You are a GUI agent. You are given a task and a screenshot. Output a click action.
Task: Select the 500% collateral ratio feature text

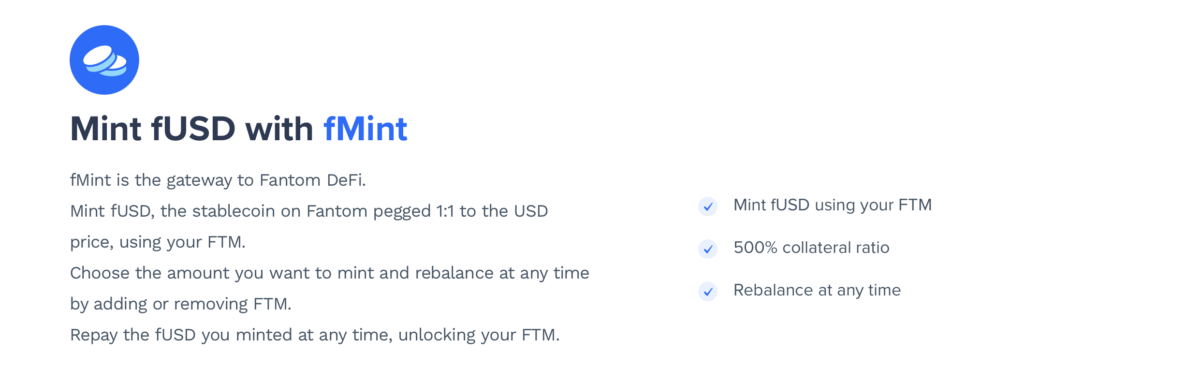tap(811, 247)
